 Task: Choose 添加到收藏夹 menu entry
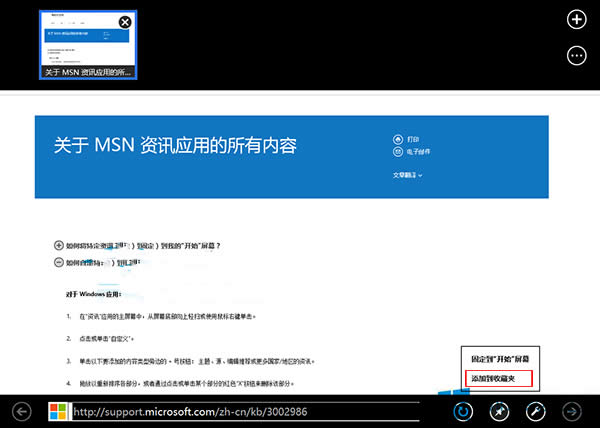pos(499,379)
